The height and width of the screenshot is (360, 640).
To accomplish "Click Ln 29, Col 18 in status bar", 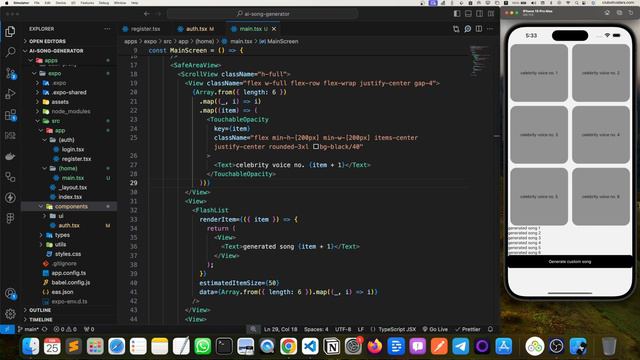I will click(281, 329).
